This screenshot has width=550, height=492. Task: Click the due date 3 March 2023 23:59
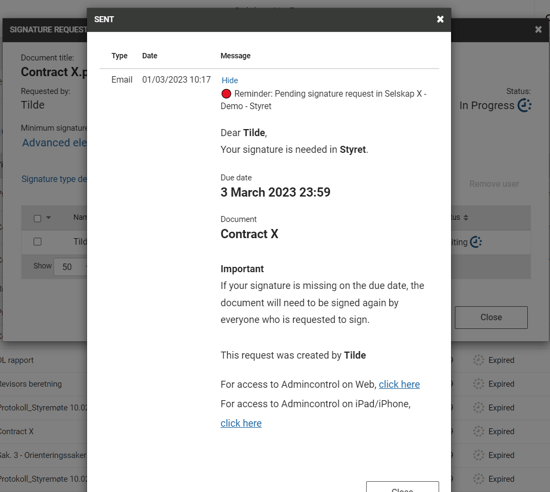(x=275, y=192)
